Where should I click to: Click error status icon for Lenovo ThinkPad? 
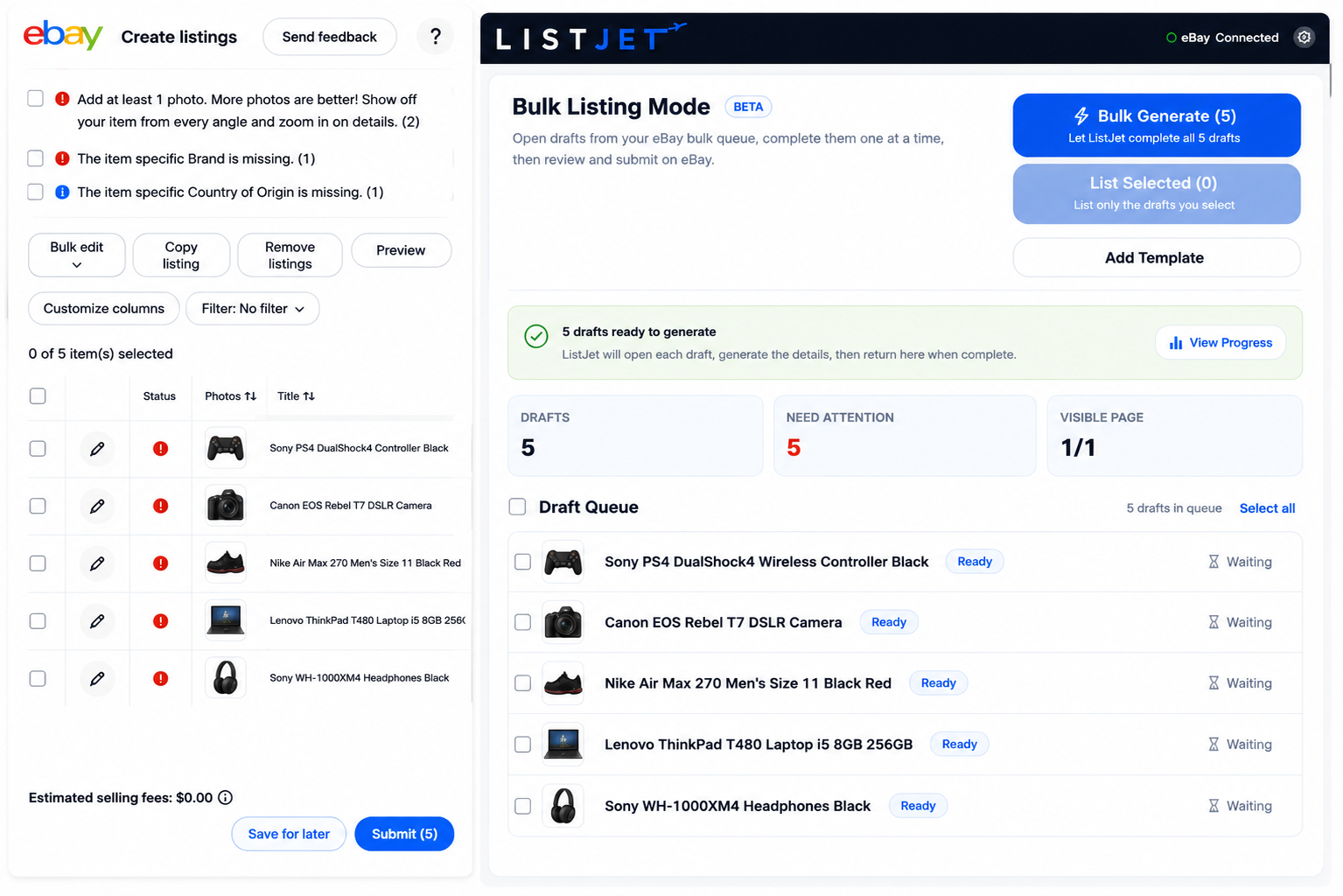(x=160, y=621)
